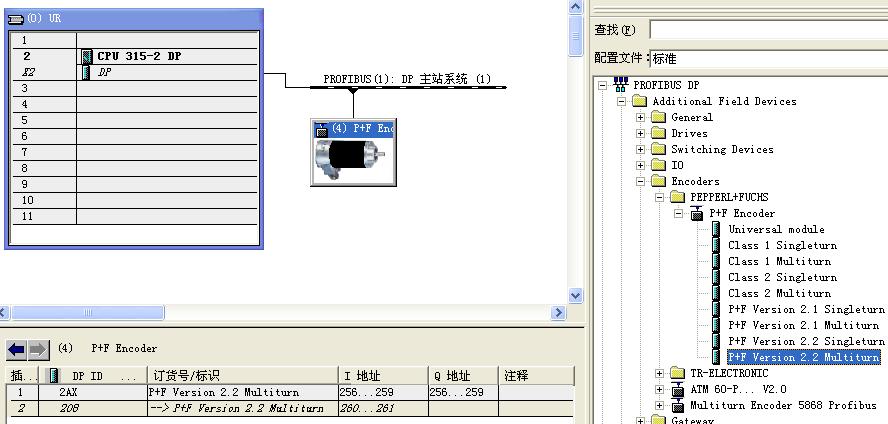The height and width of the screenshot is (424, 888).
Task: Click the Universal module icon
Action: click(x=716, y=229)
